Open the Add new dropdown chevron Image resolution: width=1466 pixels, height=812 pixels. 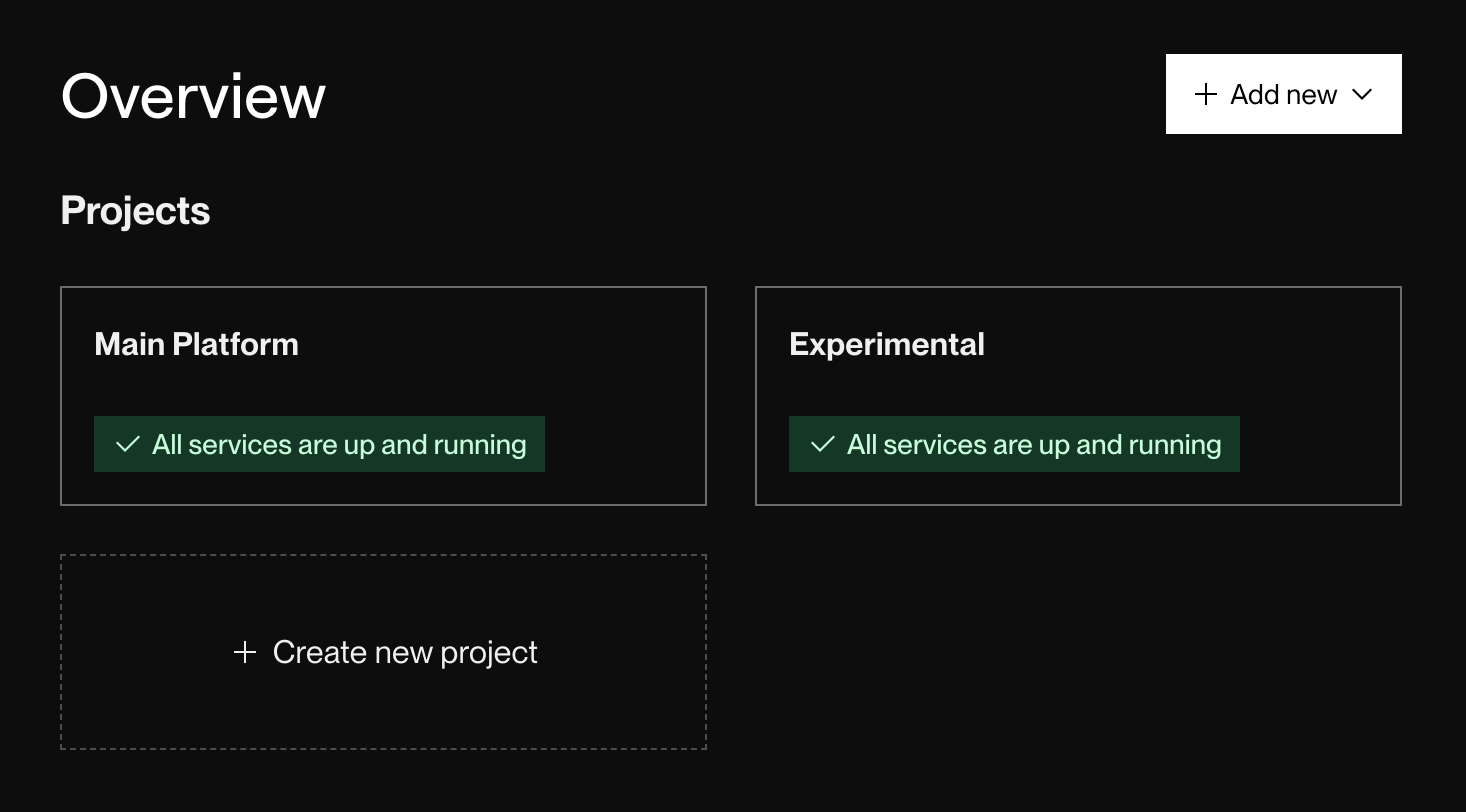1361,94
